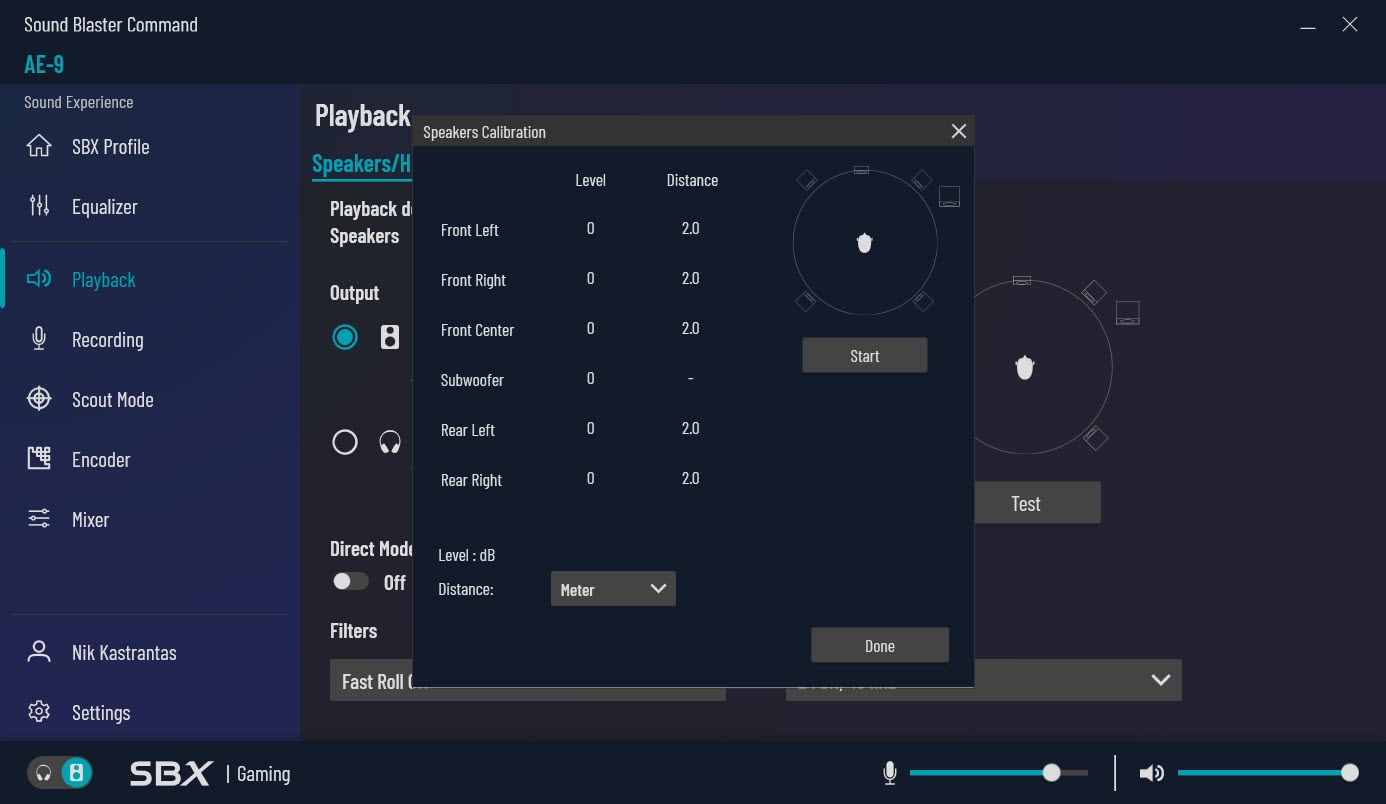1386x804 pixels.
Task: Click the Rear Left level value
Action: pyautogui.click(x=590, y=428)
